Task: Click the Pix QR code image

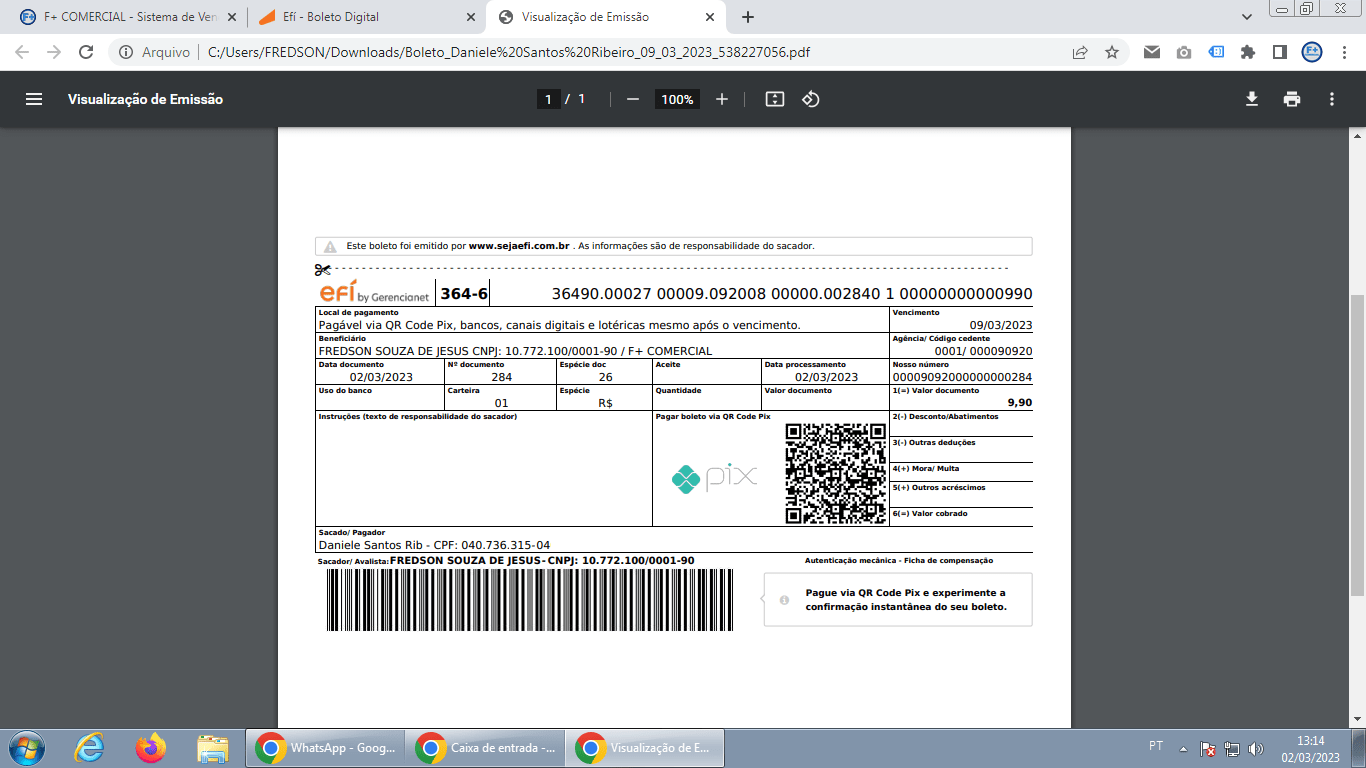Action: [836, 474]
